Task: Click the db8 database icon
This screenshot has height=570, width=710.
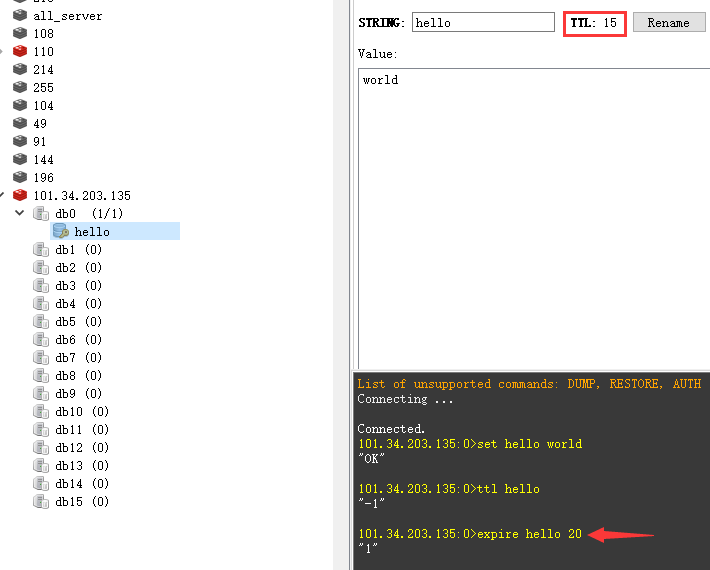Action: point(41,375)
